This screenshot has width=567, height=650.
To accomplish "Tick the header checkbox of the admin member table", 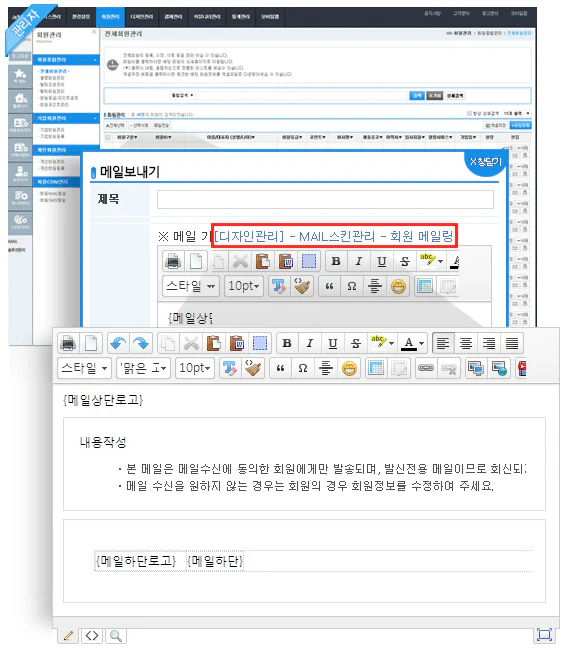I will coord(108,137).
